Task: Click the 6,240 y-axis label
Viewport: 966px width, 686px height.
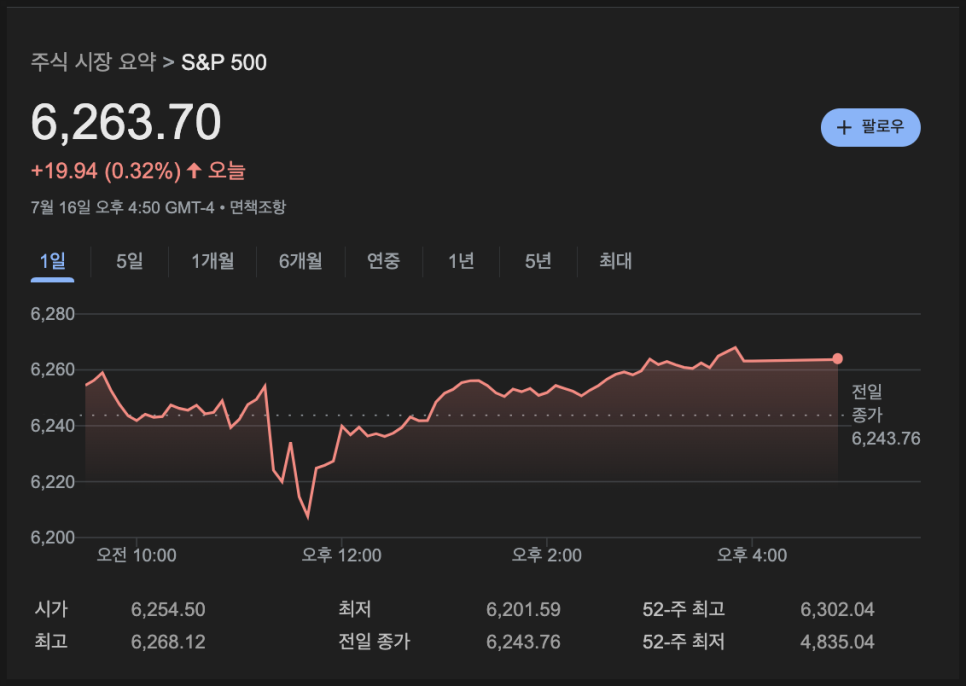Action: [x=52, y=426]
